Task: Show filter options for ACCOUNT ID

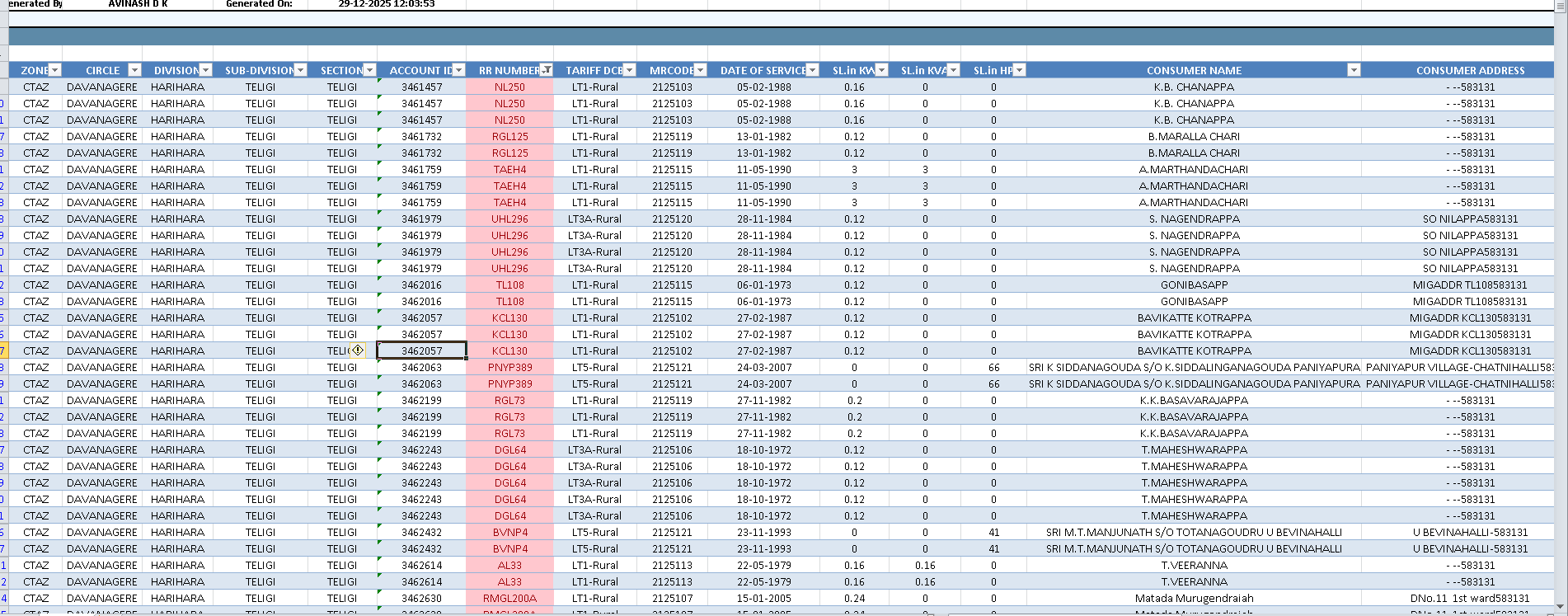Action: (458, 70)
